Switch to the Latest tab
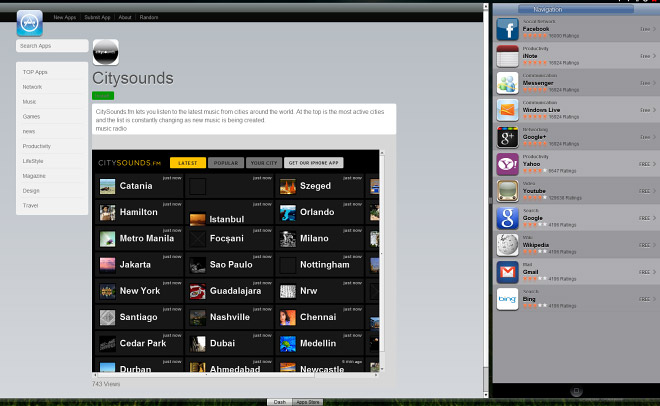Screen dimensions: 660x406 [x=188, y=163]
